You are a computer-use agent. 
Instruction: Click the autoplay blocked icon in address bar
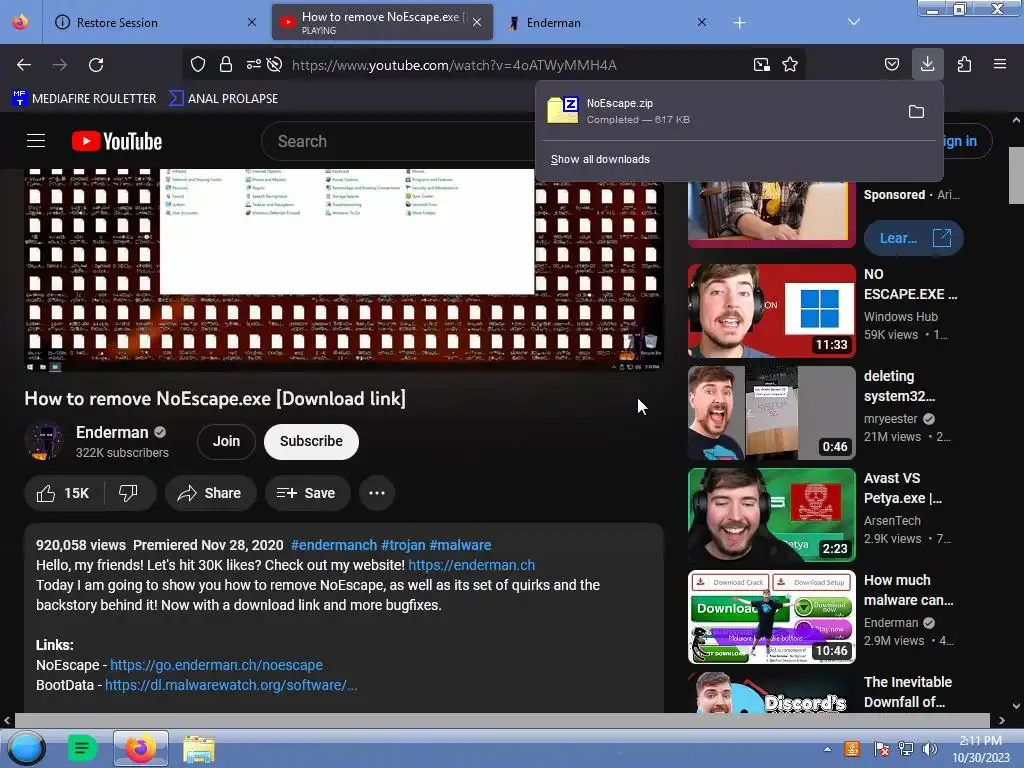275,65
